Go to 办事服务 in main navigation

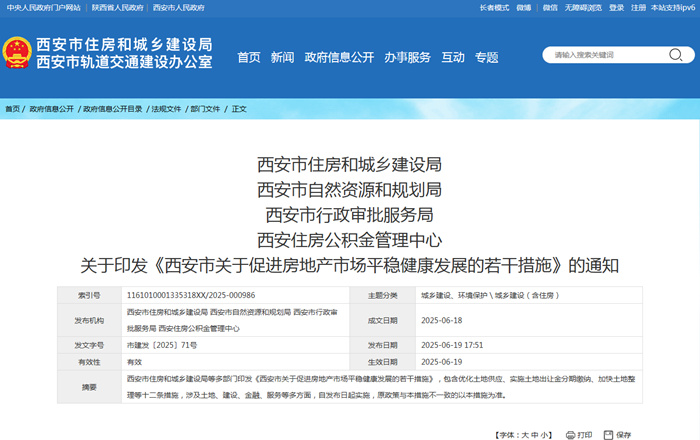click(407, 57)
